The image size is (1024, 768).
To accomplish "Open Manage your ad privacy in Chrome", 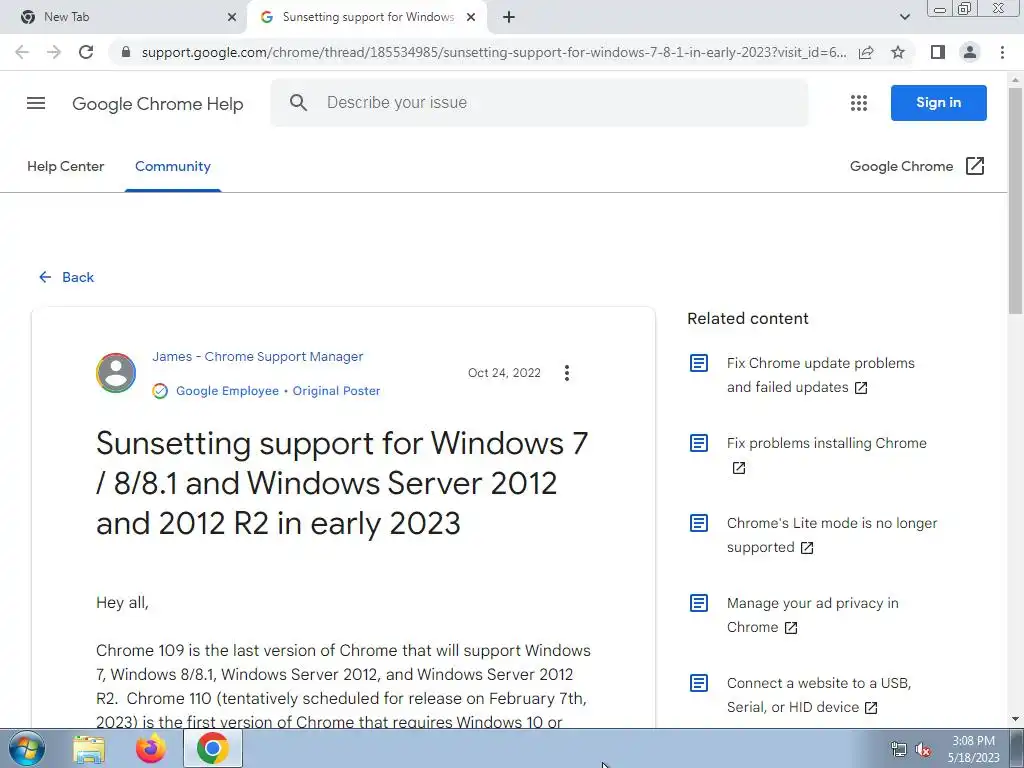I will (x=812, y=615).
